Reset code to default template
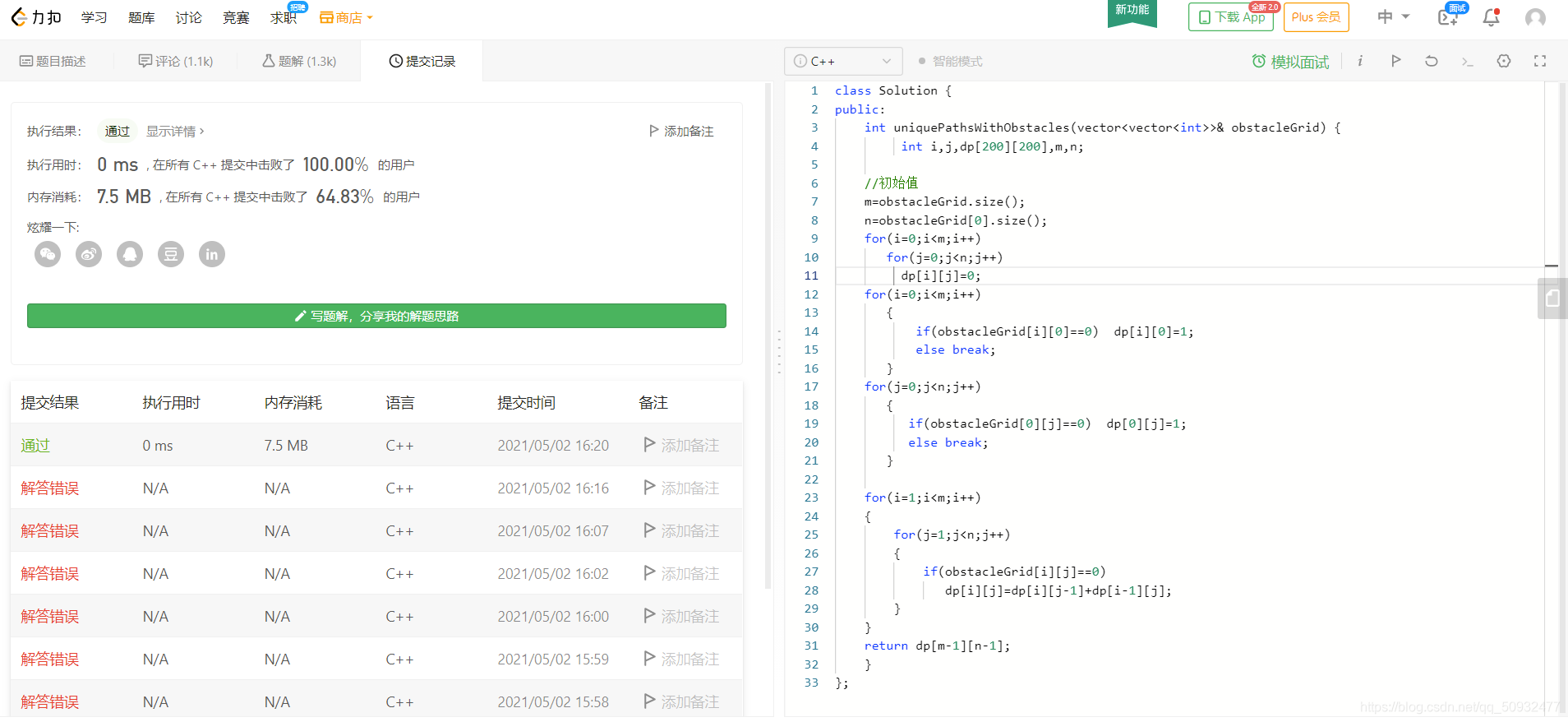The width and height of the screenshot is (1568, 722). click(x=1432, y=61)
